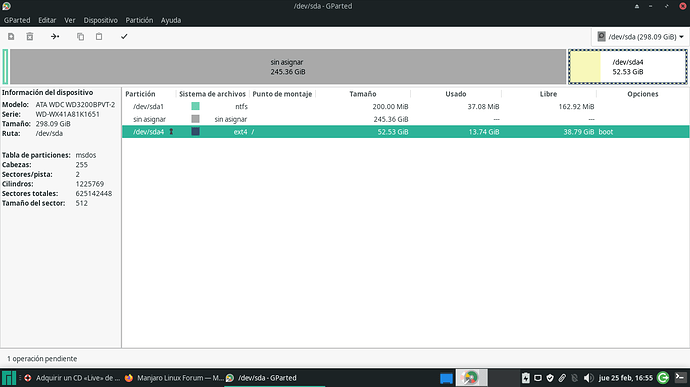The width and height of the screenshot is (690, 387).
Task: Open the Partición menu
Action: [x=139, y=20]
